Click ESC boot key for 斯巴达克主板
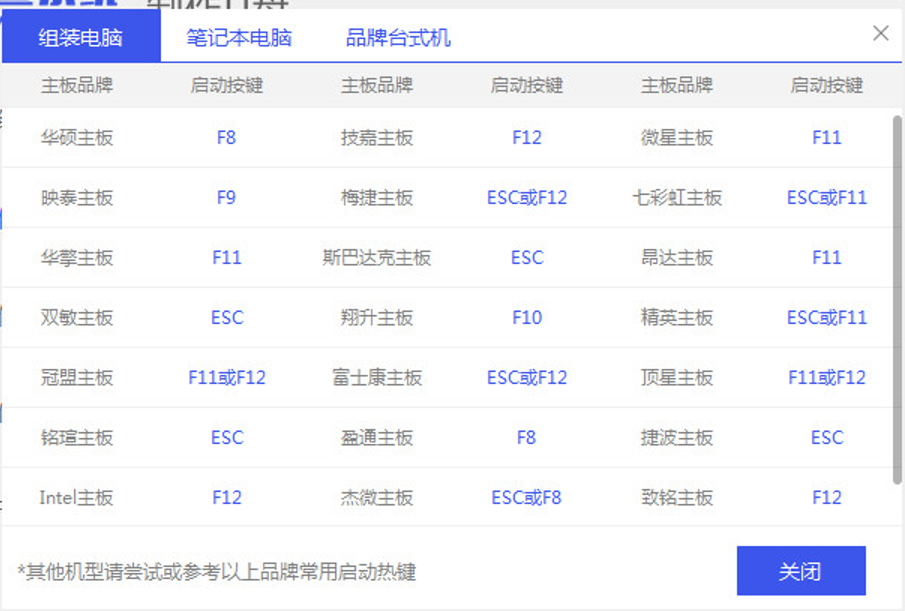 527,257
